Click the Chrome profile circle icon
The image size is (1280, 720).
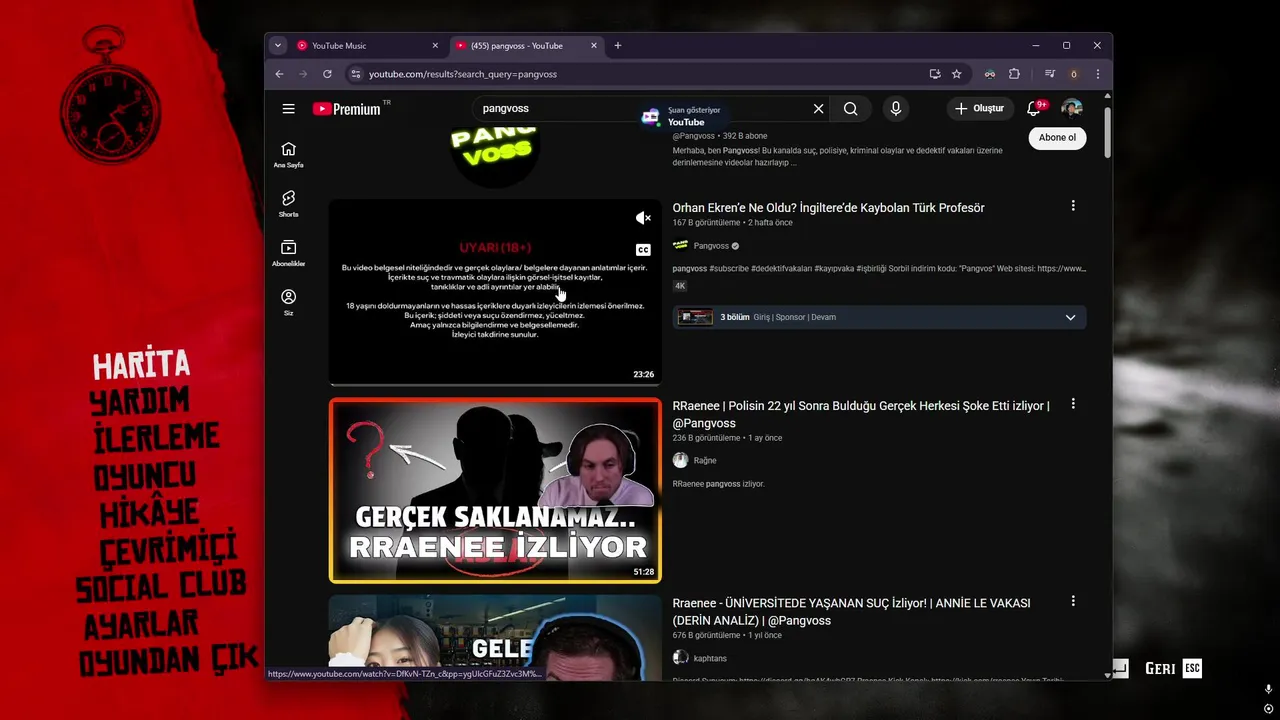(x=1074, y=74)
